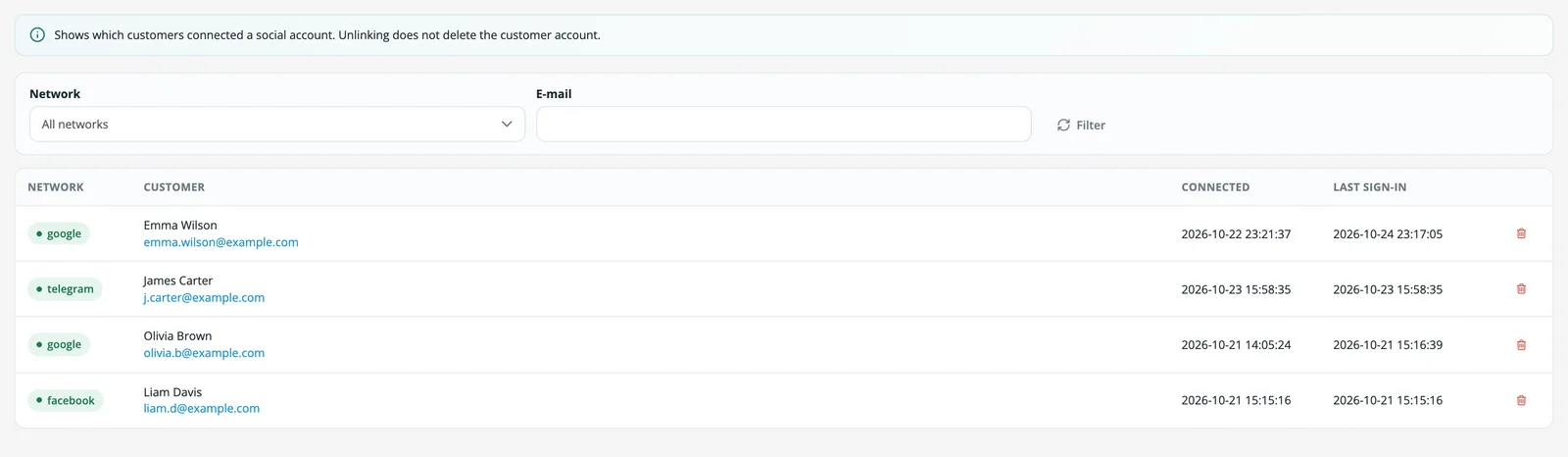The image size is (1568, 457).
Task: Click the facebook network badge
Action: click(65, 400)
